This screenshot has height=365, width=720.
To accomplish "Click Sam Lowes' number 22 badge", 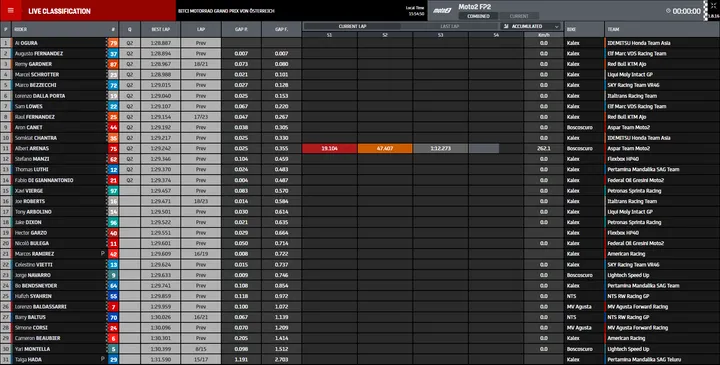I will click(x=113, y=107).
